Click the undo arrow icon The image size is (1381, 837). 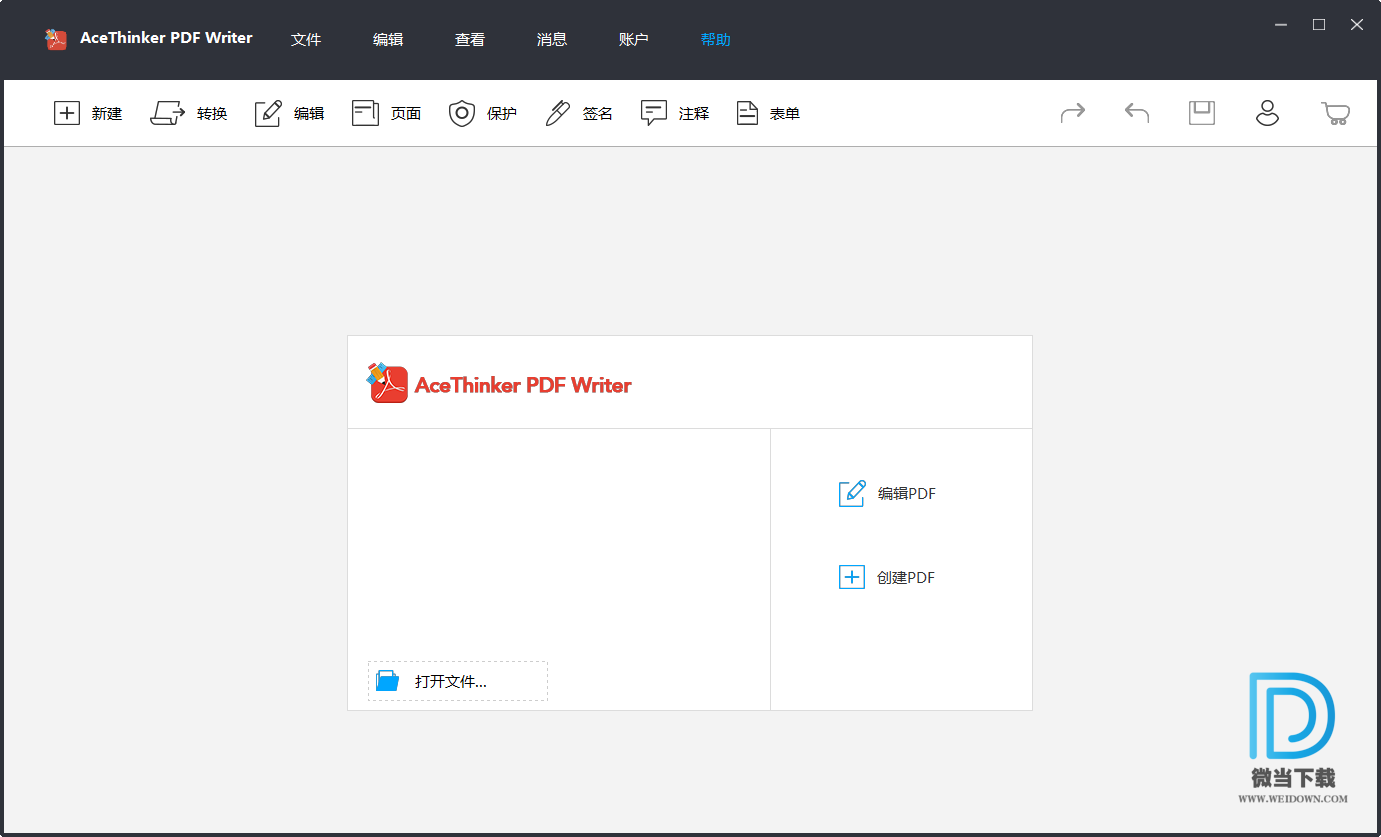pyautogui.click(x=1137, y=113)
